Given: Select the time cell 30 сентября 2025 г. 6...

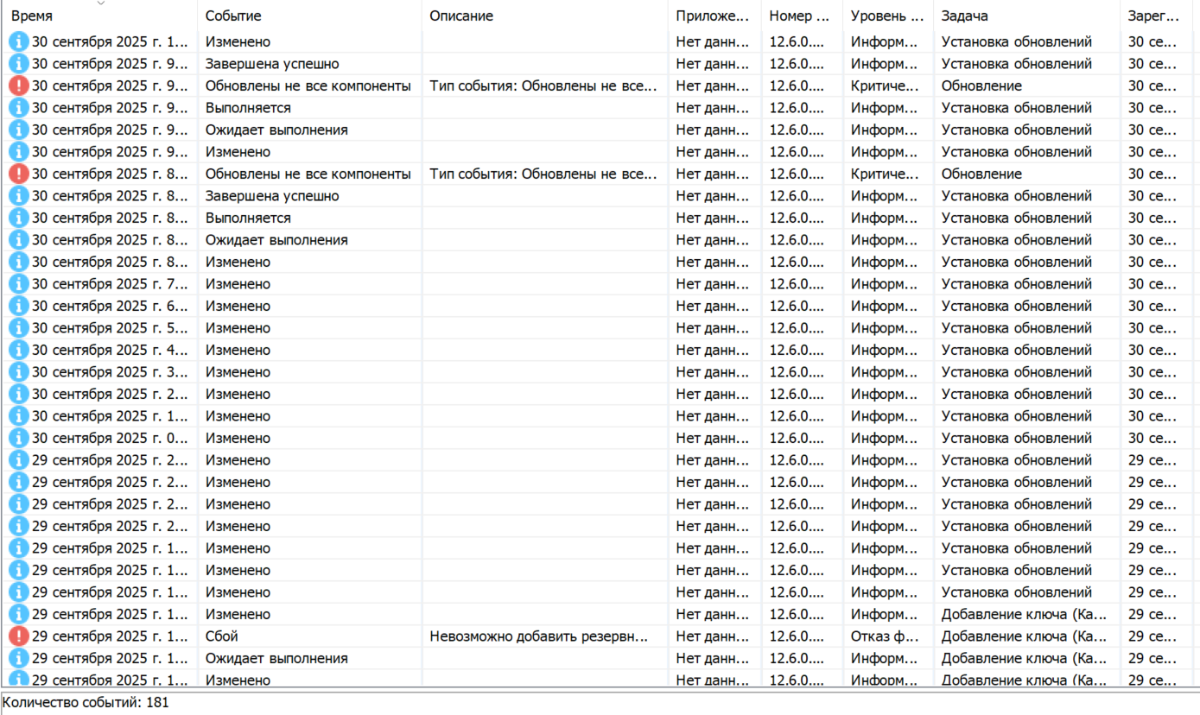Looking at the screenshot, I should [110, 306].
